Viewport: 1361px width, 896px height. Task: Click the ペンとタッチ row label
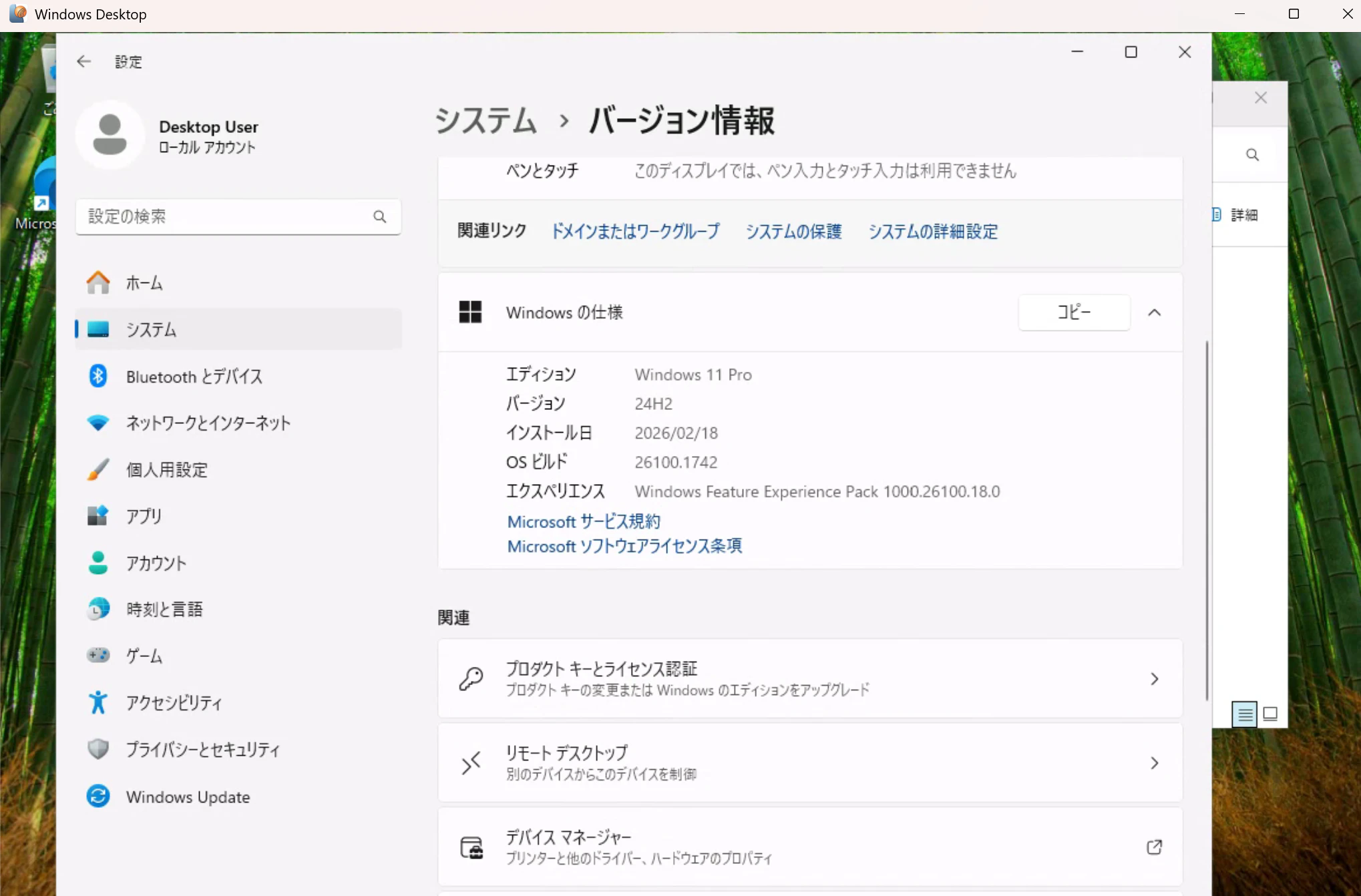[x=542, y=171]
